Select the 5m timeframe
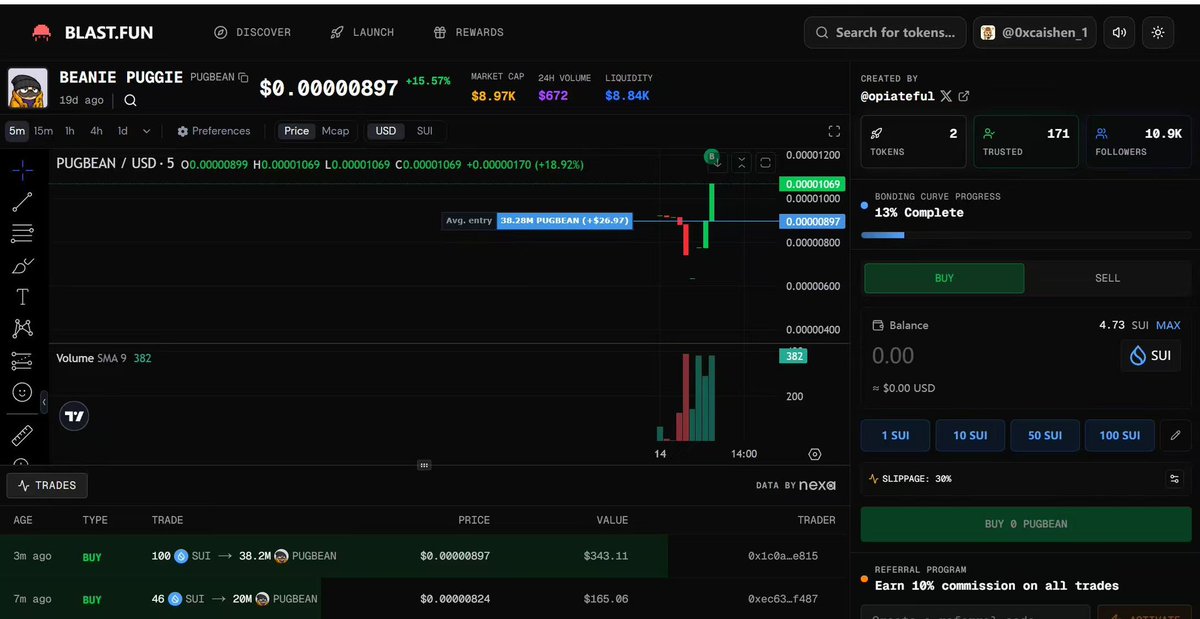The width and height of the screenshot is (1200, 619). [17, 131]
